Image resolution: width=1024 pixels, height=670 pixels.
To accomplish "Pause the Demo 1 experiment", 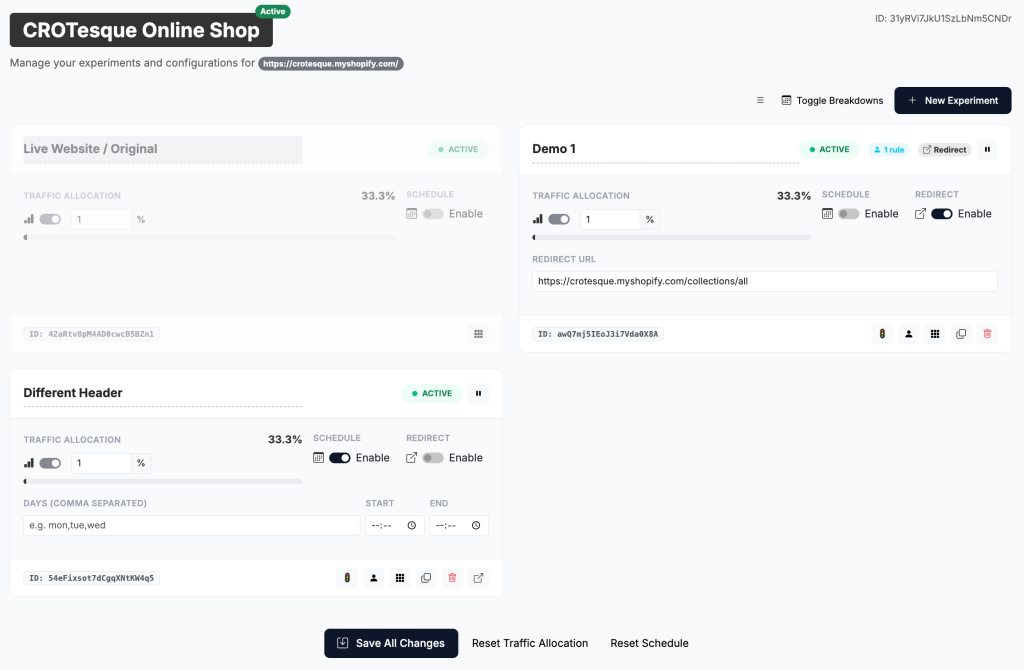I will click(x=987, y=148).
